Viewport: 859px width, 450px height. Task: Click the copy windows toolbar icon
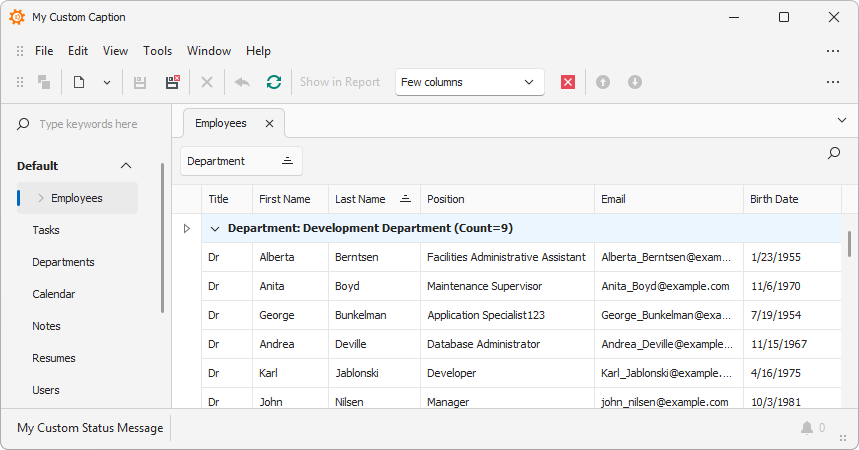44,82
